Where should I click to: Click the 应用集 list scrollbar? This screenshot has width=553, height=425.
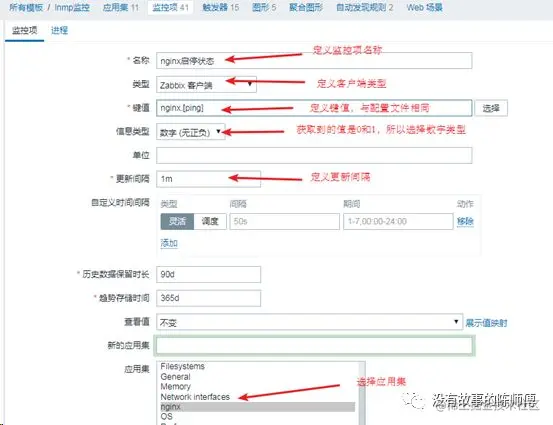[361, 393]
